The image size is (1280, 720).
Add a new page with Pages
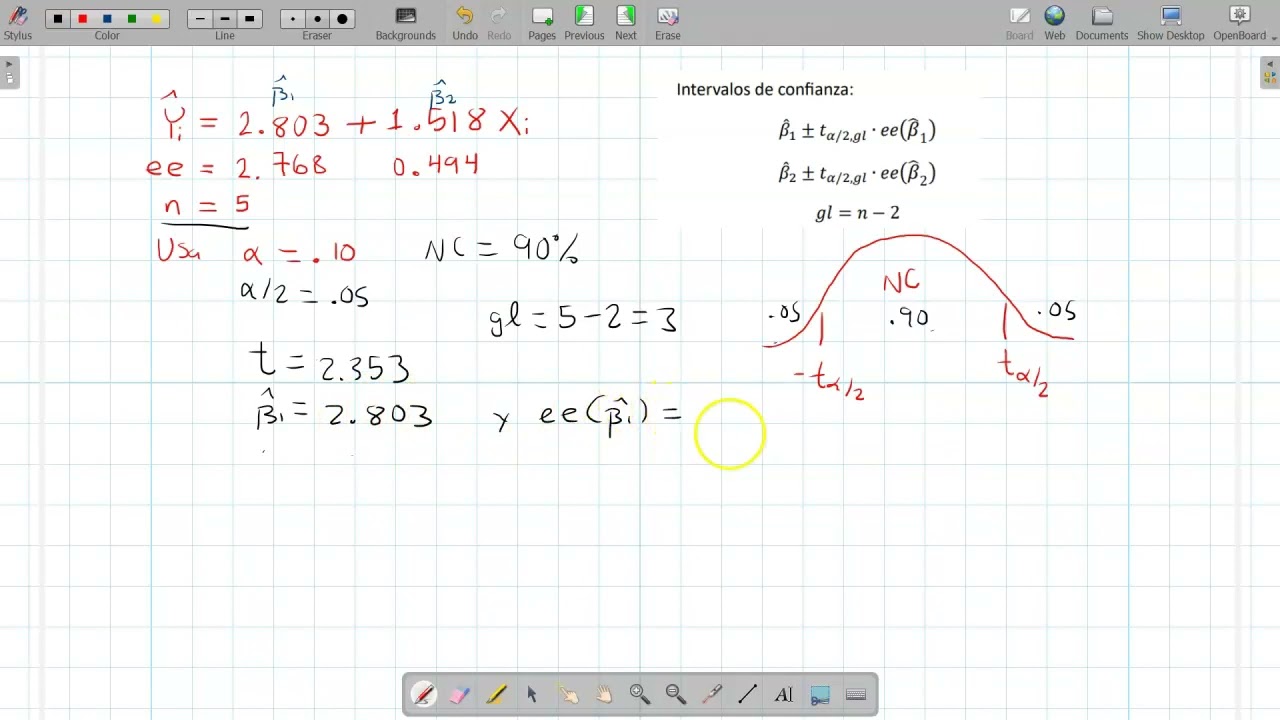[542, 22]
